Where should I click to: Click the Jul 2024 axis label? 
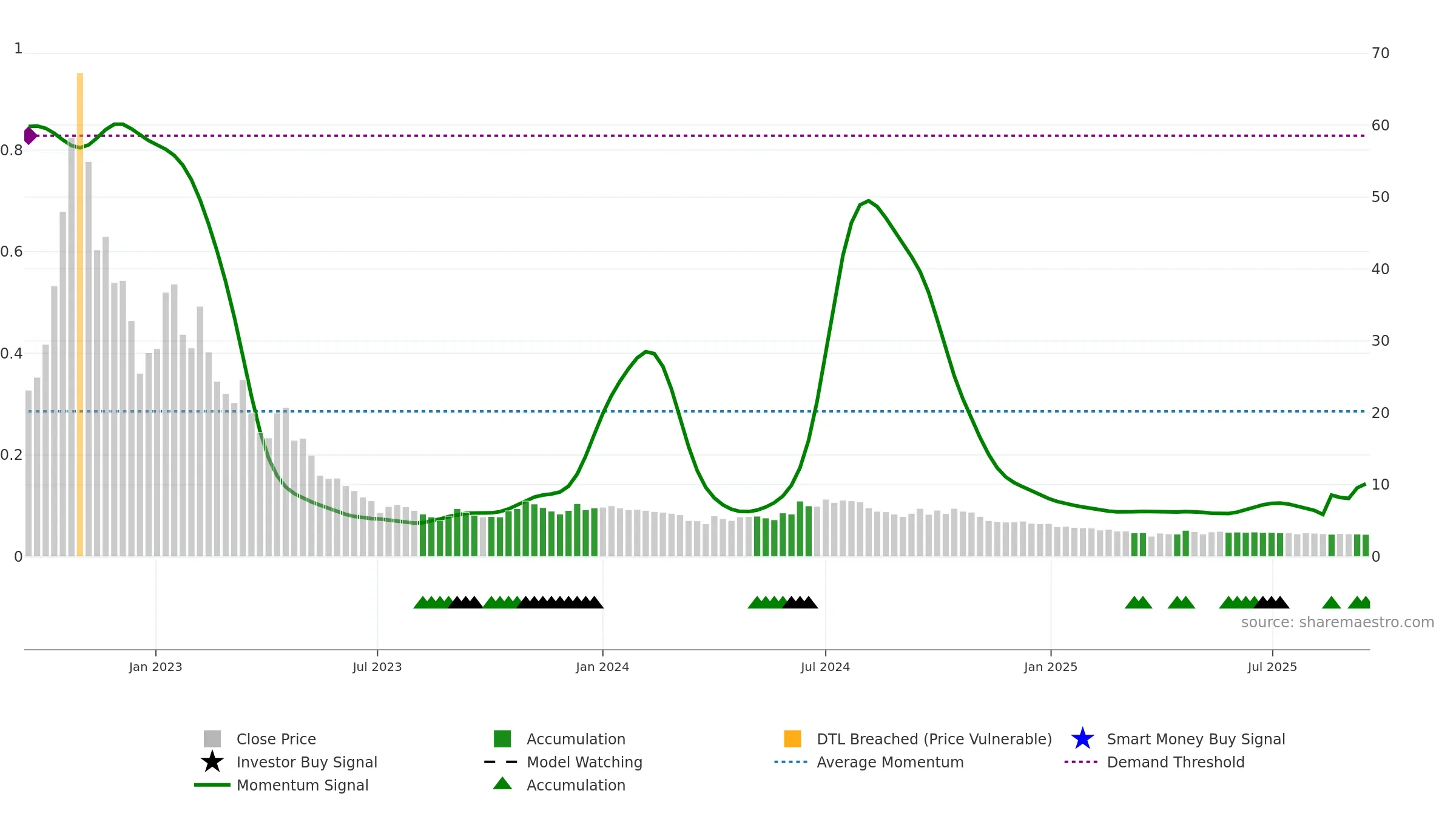pos(825,667)
